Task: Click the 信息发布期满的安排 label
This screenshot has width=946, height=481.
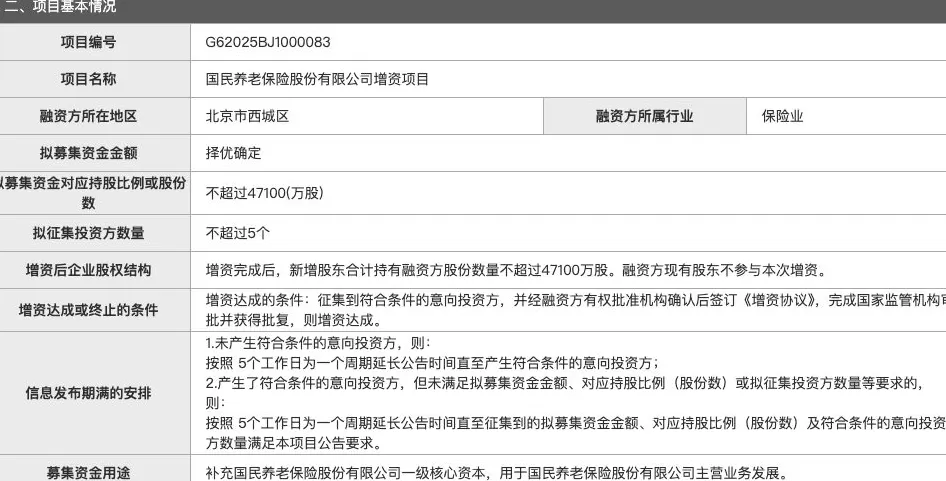Action: (88, 393)
